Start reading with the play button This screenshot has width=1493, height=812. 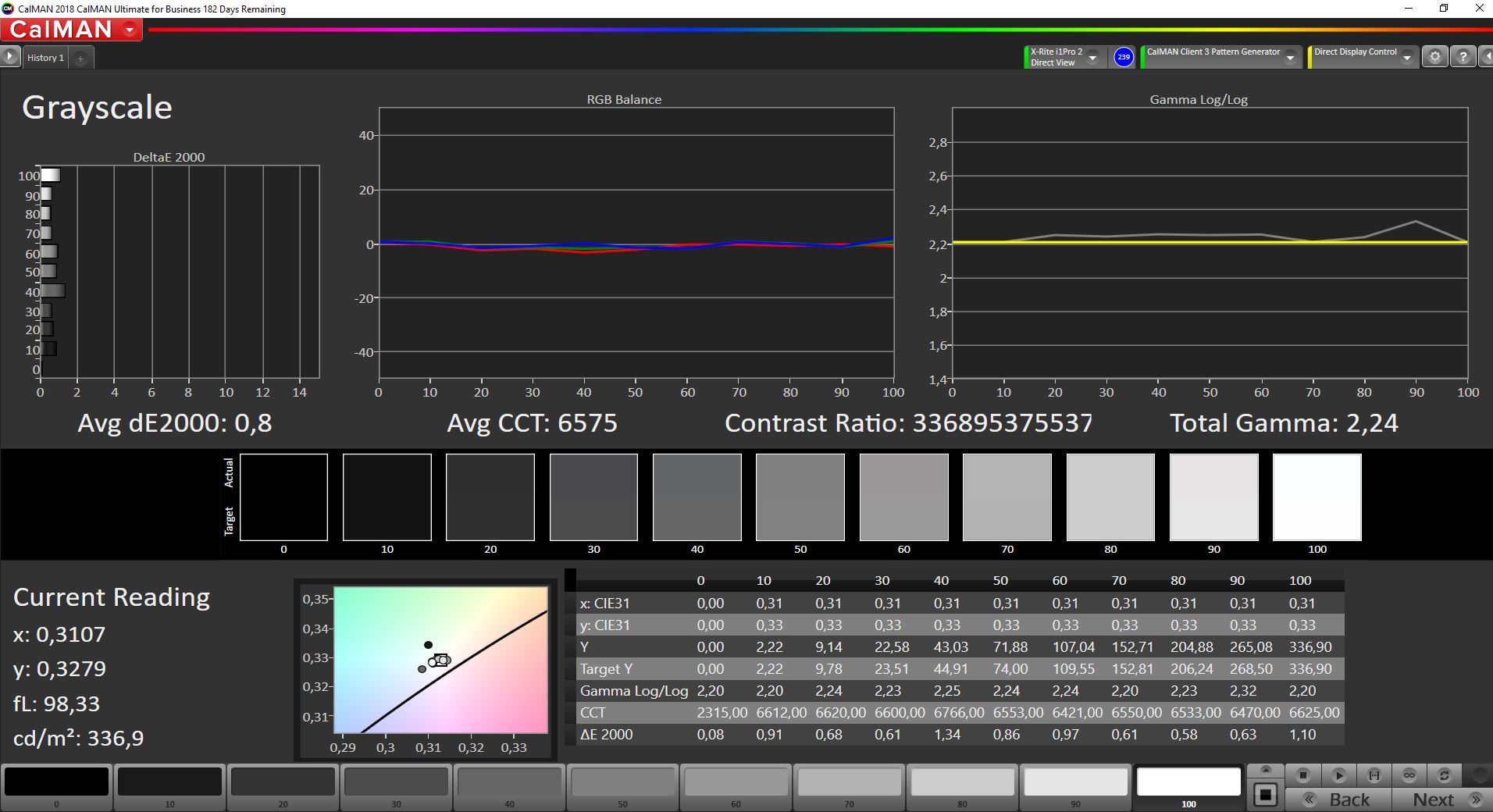tap(1338, 775)
